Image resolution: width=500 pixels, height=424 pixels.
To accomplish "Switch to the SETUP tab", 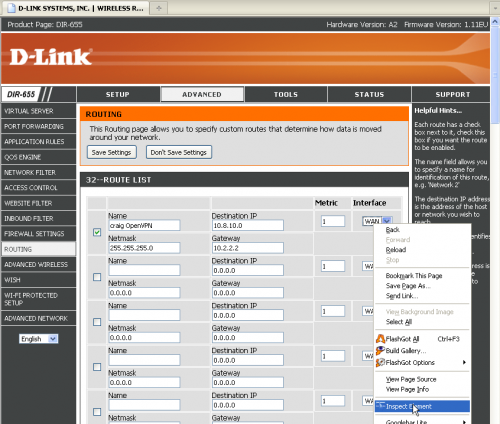I will (x=118, y=94).
